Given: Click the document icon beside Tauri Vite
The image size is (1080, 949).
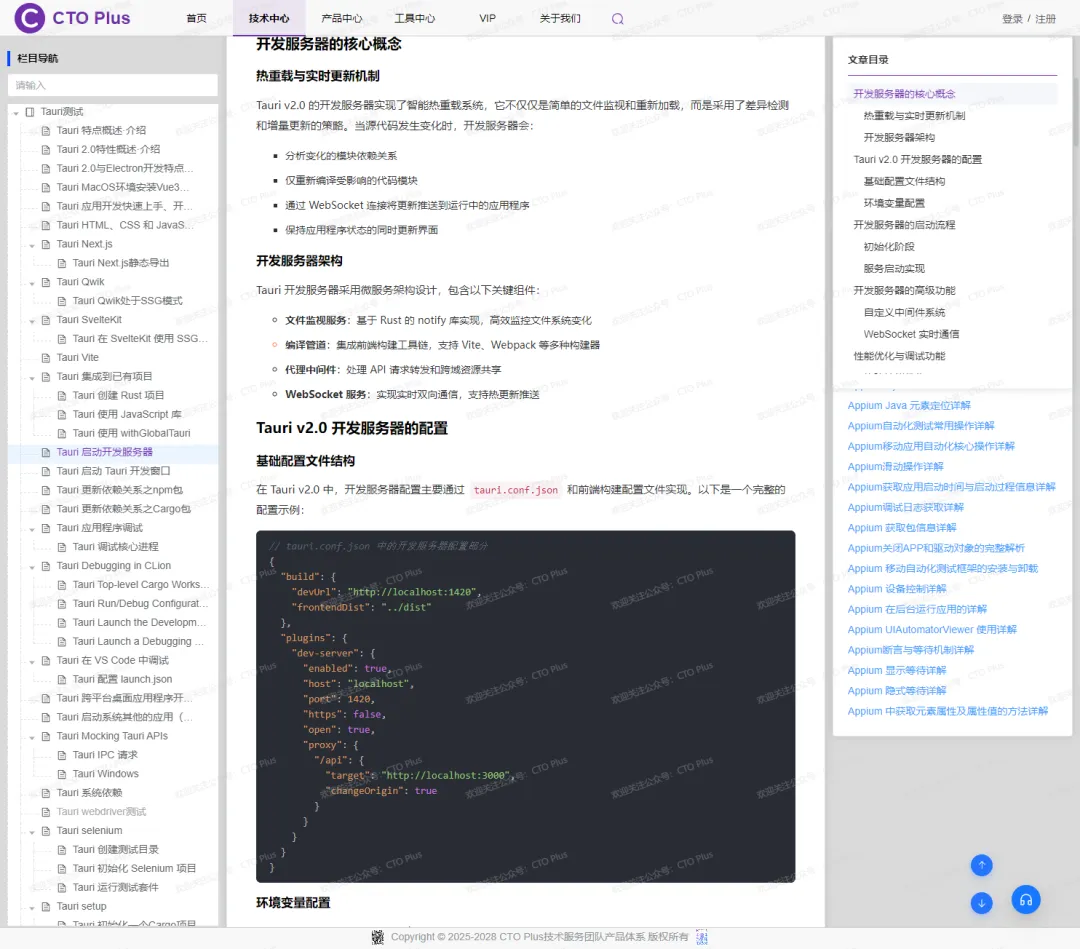Looking at the screenshot, I should [46, 357].
